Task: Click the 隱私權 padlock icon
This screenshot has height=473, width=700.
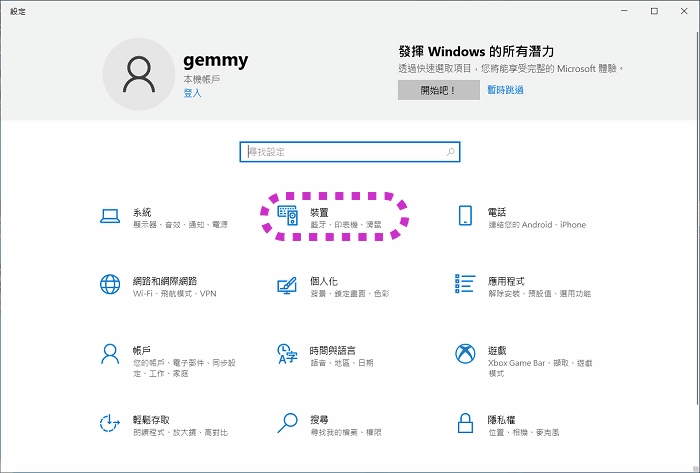Action: pos(465,423)
